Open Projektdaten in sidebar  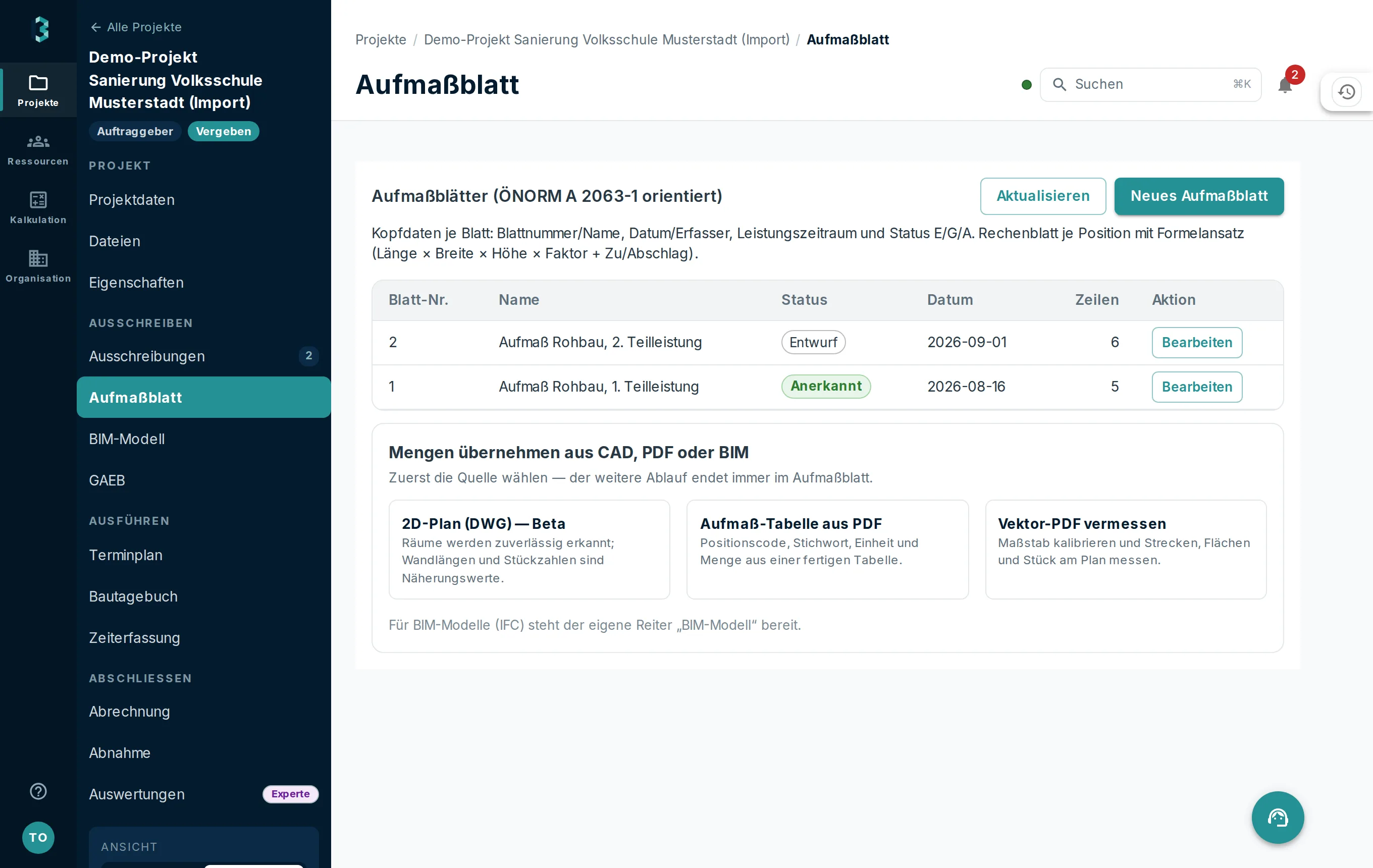[203, 200]
